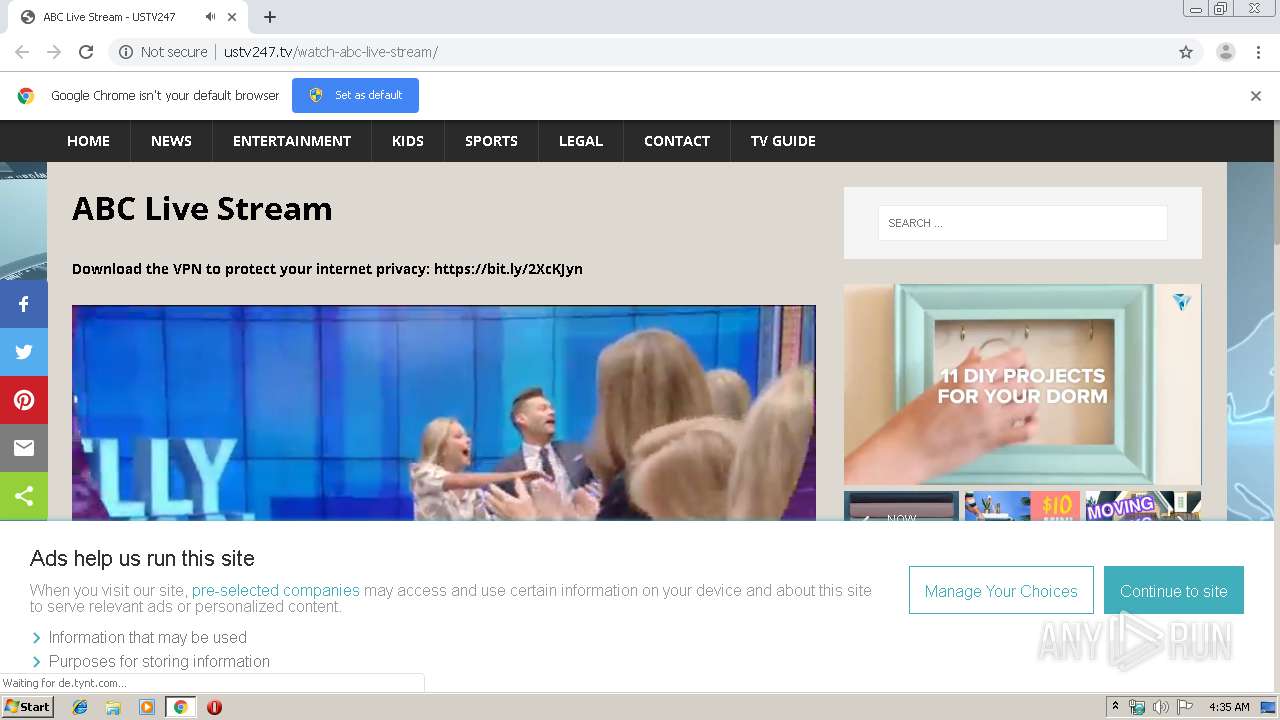Screen dimensions: 1280x720
Task: Mute tab using speaker icon
Action: [210, 17]
